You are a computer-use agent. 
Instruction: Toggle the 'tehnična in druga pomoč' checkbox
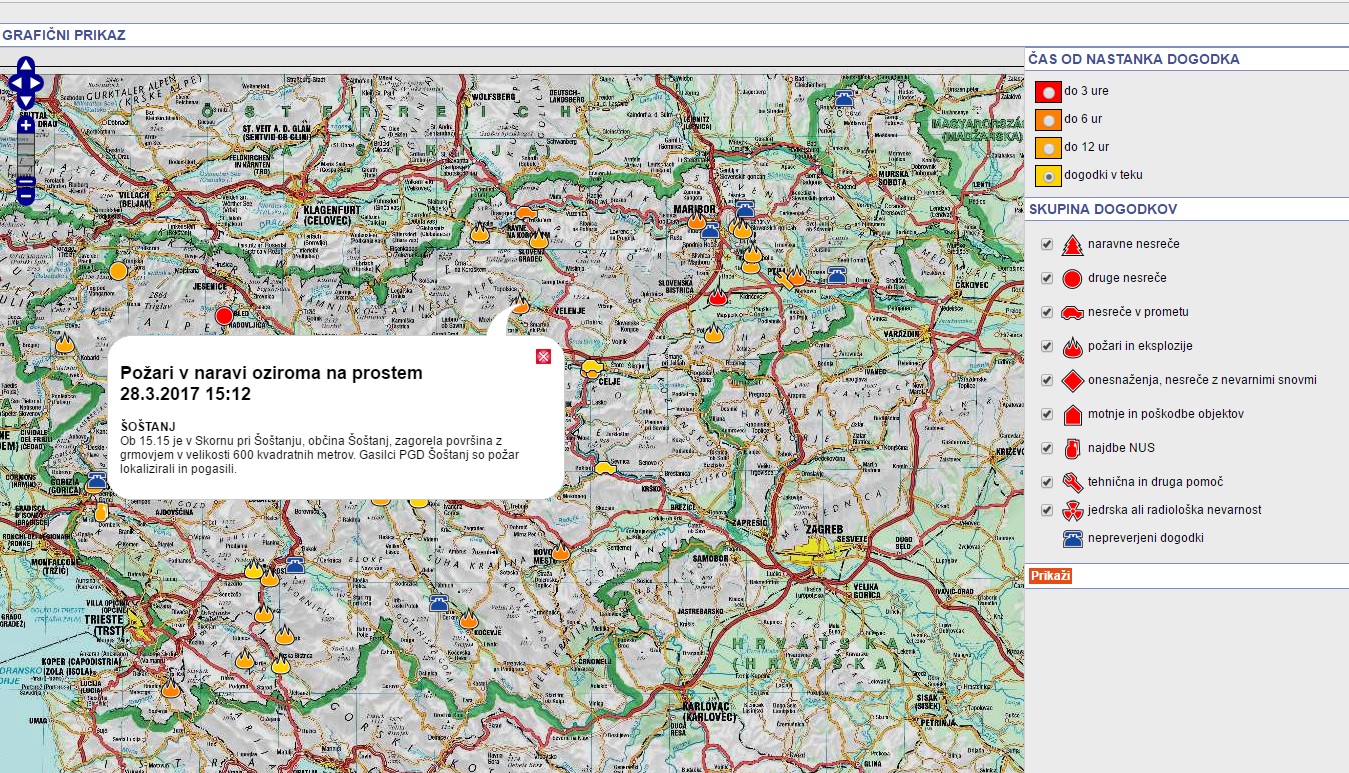1047,482
